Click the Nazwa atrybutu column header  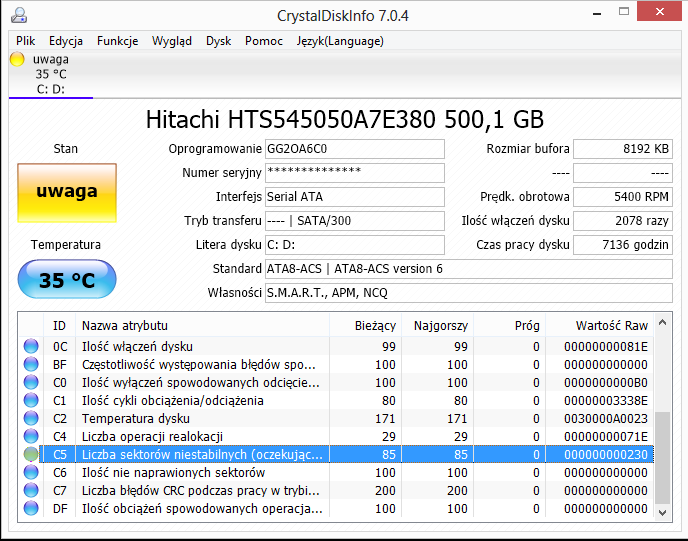point(202,326)
